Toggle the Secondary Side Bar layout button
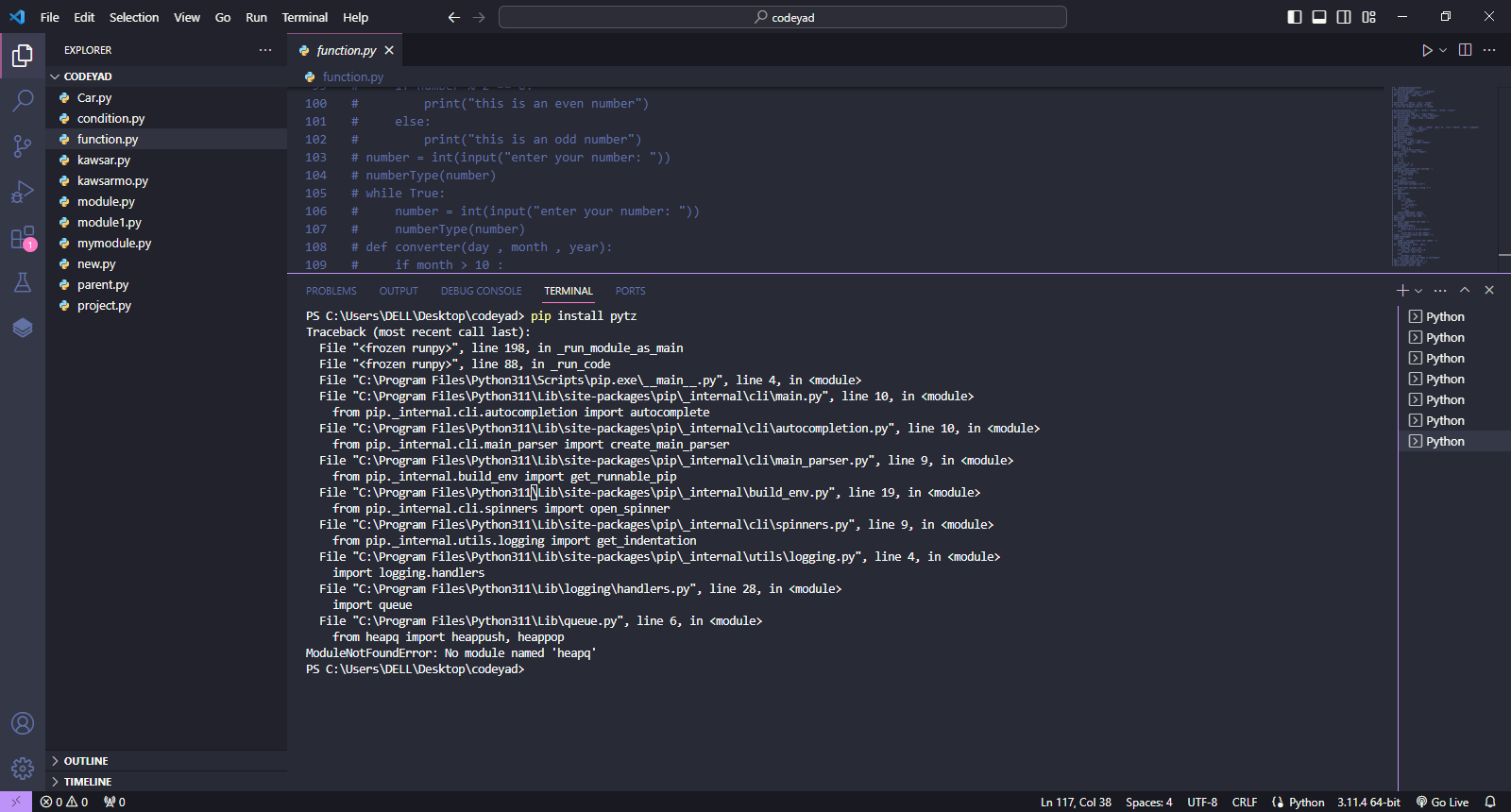The height and width of the screenshot is (812, 1511). point(1344,17)
